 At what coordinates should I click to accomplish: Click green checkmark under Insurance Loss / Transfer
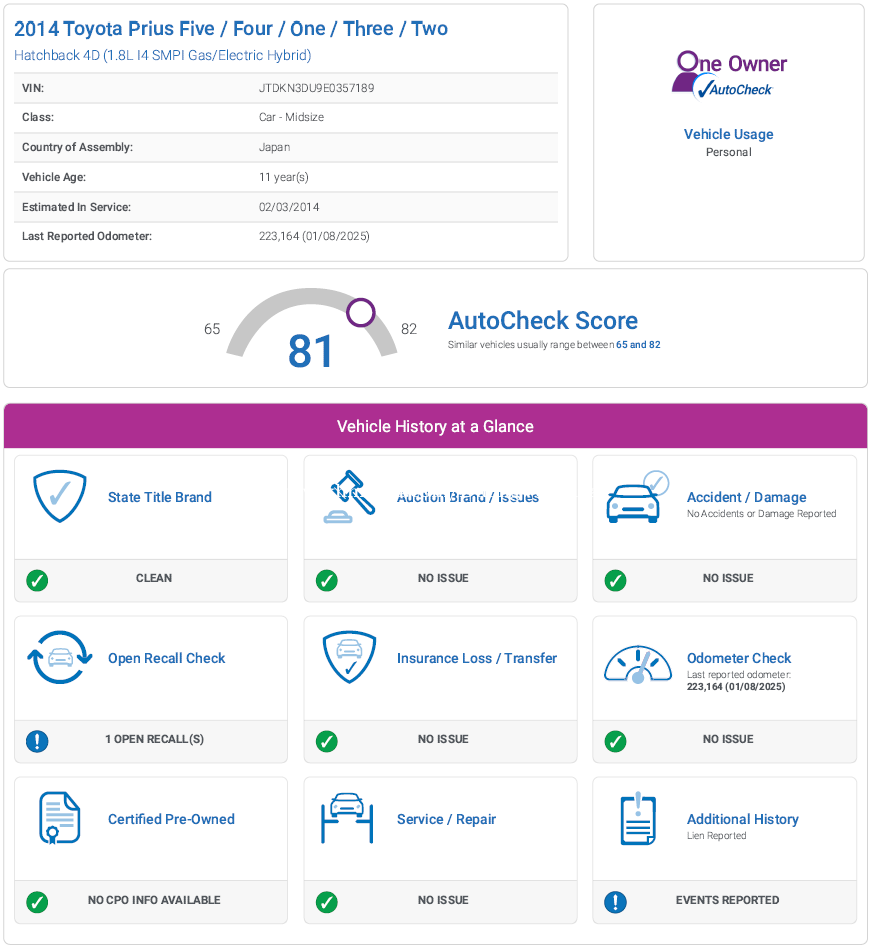[327, 741]
